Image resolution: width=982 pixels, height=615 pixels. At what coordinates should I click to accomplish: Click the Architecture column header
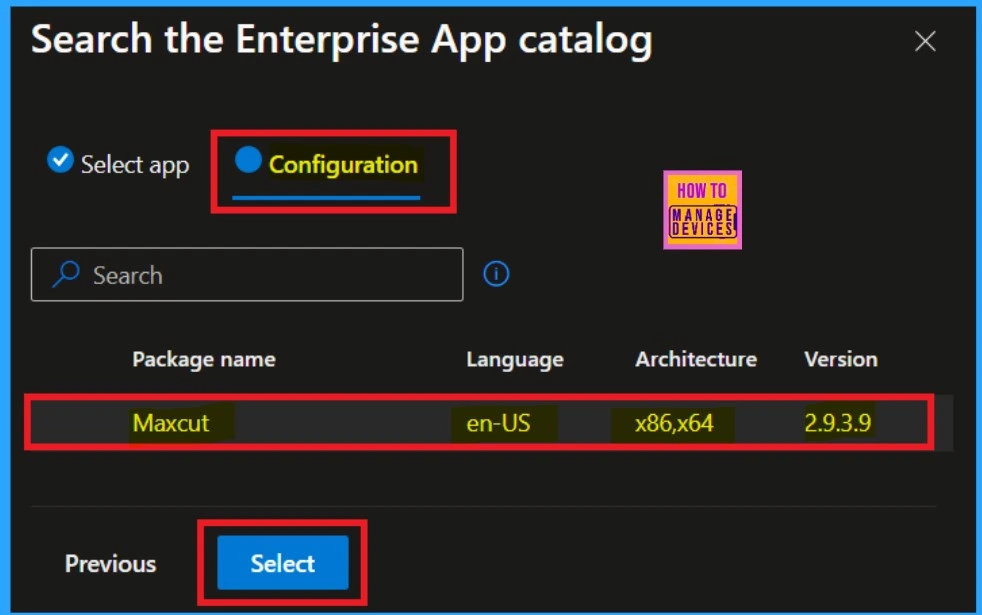tap(696, 359)
